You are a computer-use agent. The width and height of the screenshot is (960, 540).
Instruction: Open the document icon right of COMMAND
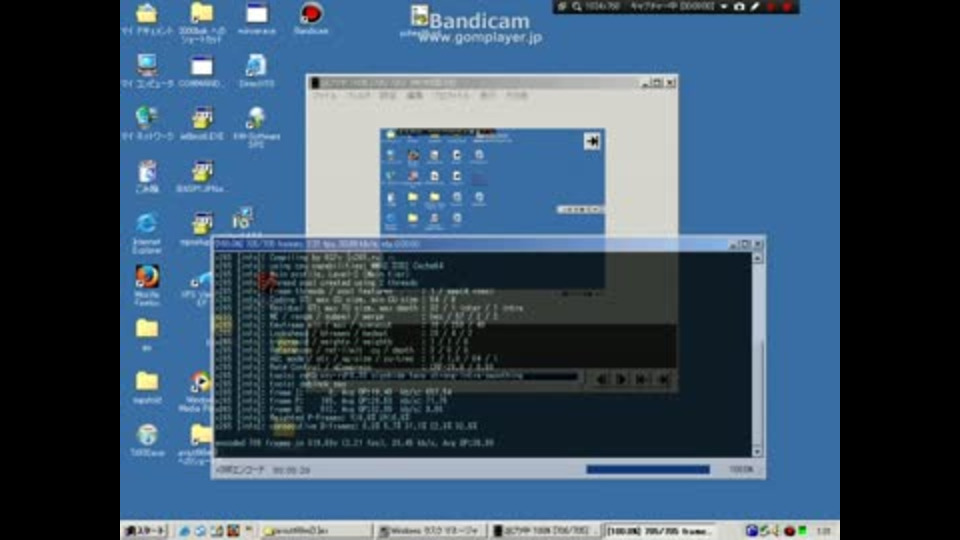[257, 66]
